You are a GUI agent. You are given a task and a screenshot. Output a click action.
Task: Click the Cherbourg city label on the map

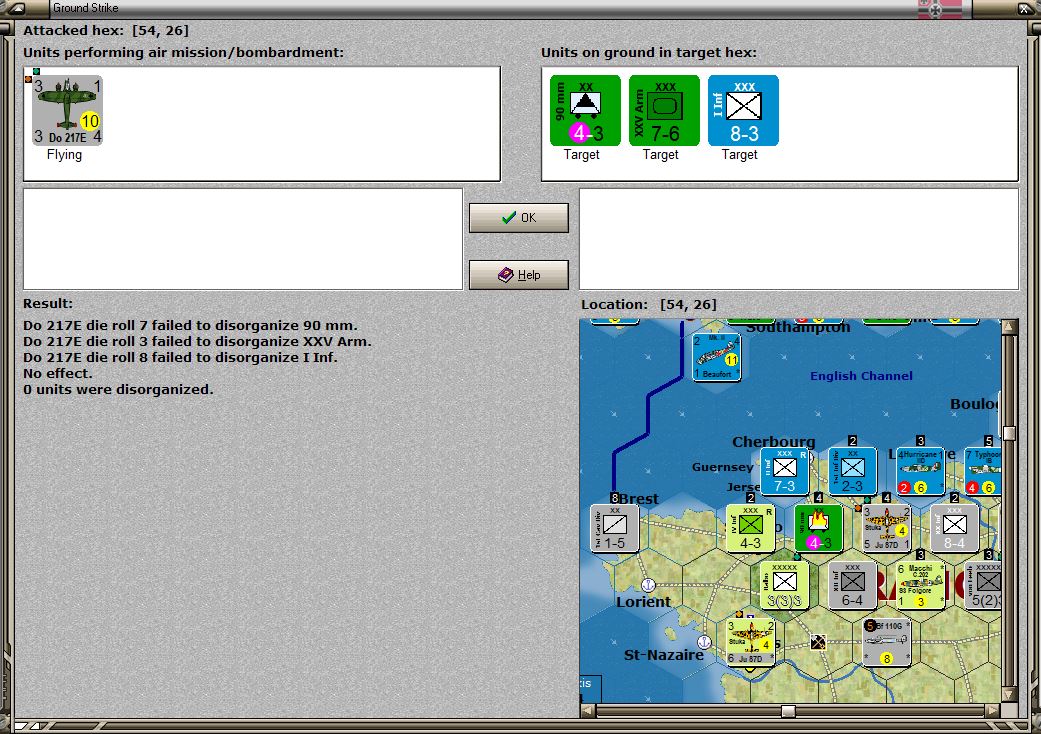pos(773,441)
